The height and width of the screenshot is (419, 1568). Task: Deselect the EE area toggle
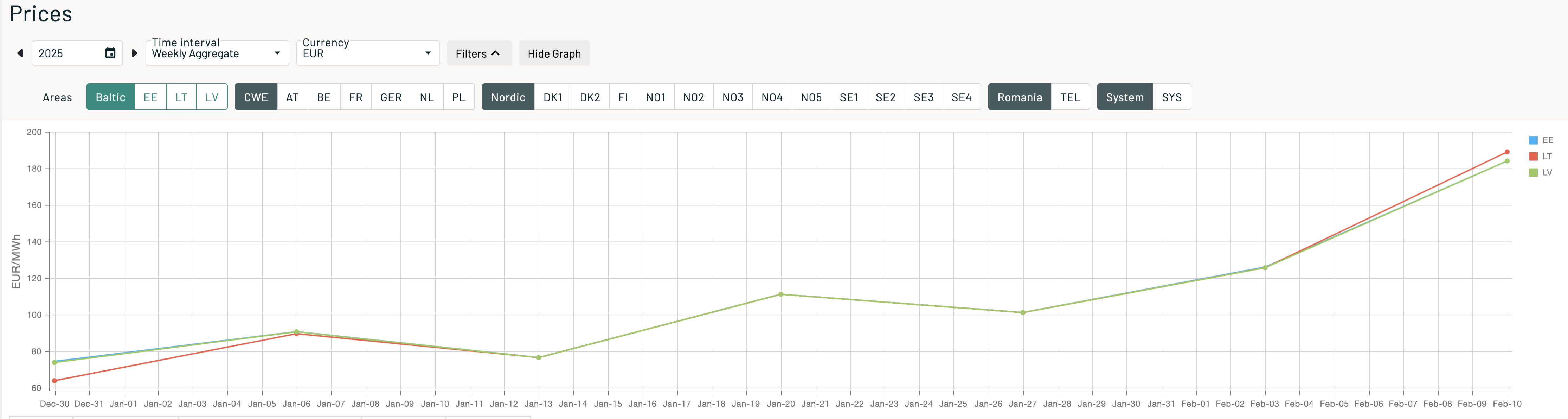(x=150, y=97)
